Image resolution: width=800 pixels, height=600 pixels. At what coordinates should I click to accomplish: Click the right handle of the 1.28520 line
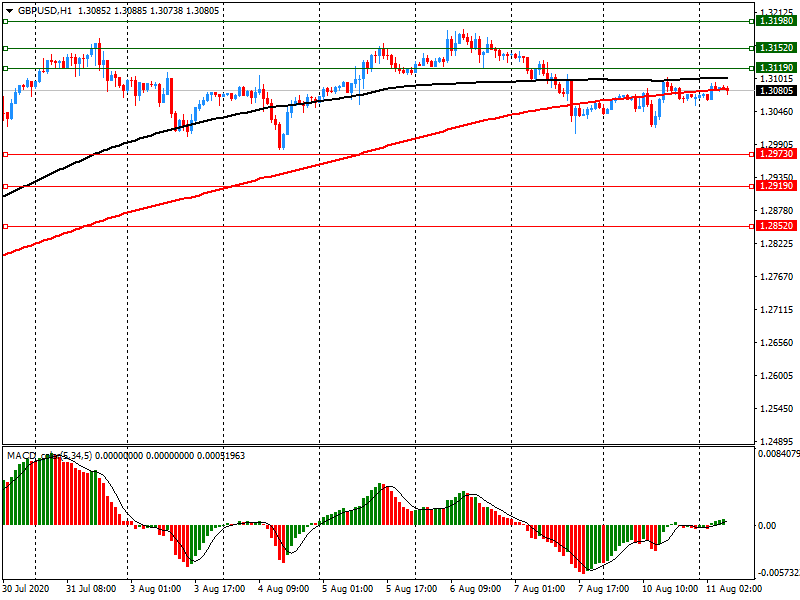pos(752,226)
